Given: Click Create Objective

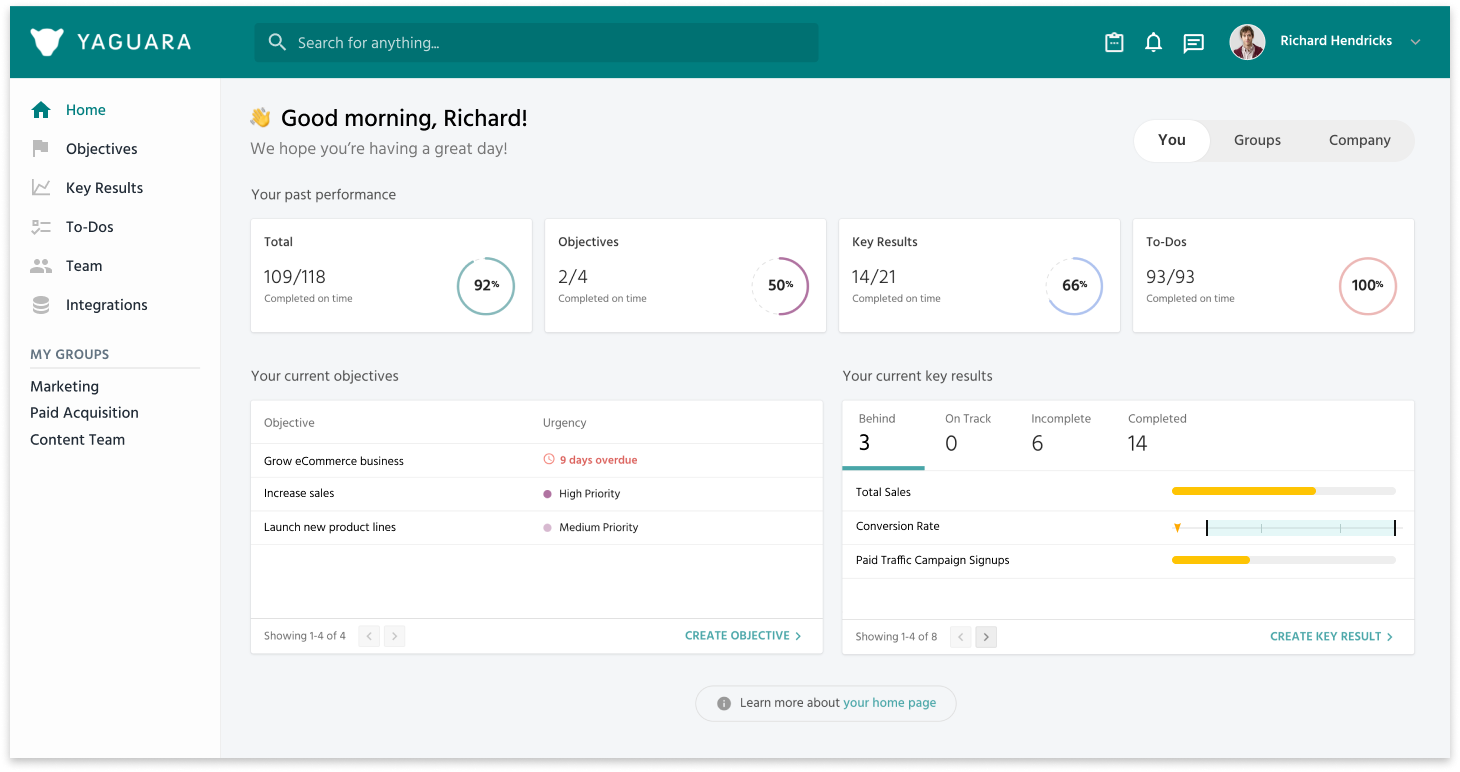Looking at the screenshot, I should (743, 636).
